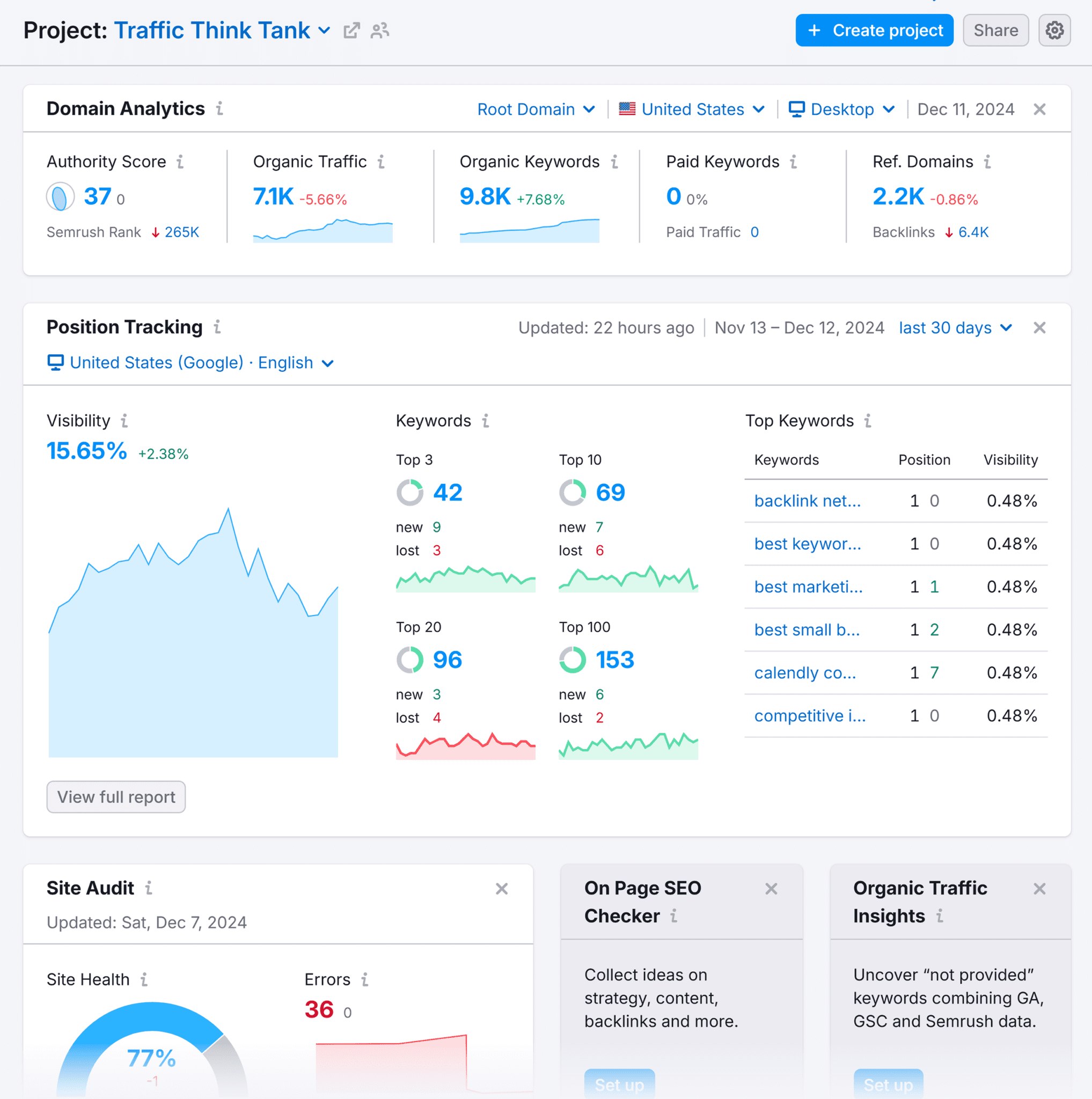Click the Paid Keywords 0 value

point(673,197)
